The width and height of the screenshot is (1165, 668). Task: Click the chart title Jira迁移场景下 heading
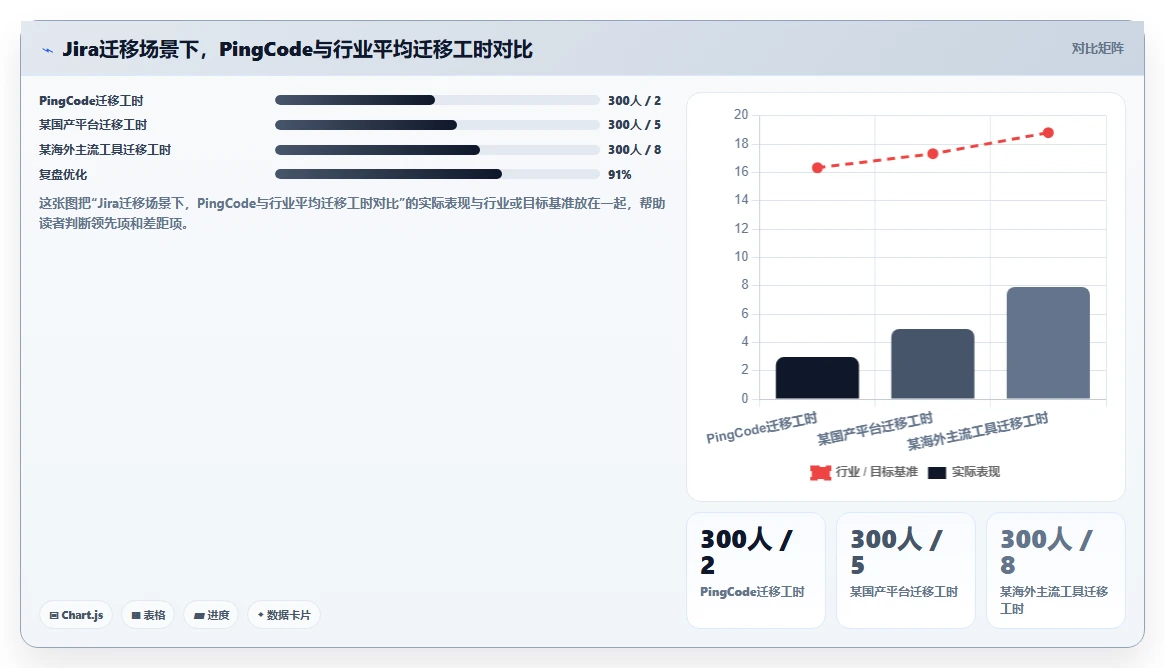coord(297,50)
